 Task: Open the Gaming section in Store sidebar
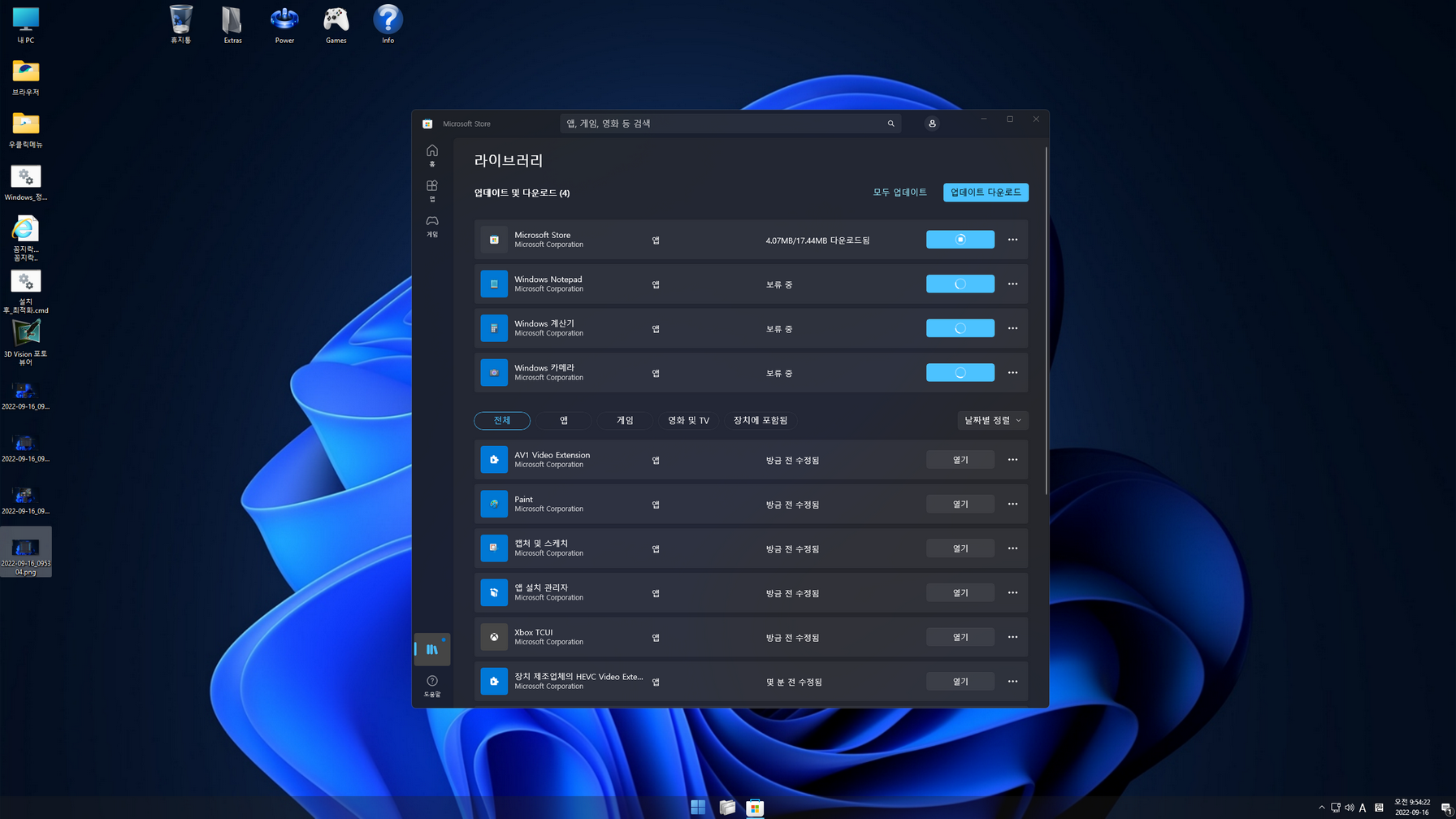point(432,226)
